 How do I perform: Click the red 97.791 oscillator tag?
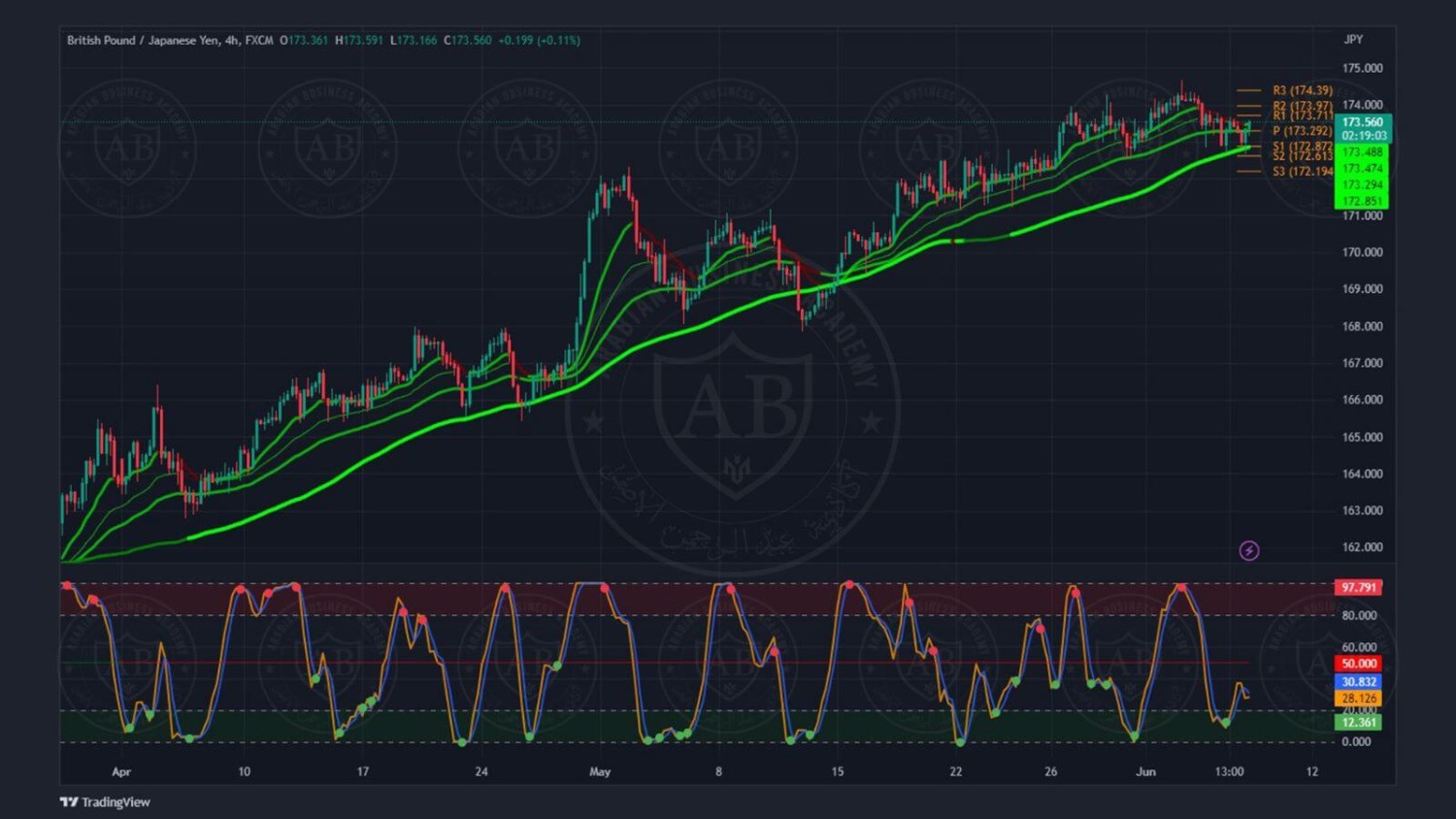[1359, 587]
